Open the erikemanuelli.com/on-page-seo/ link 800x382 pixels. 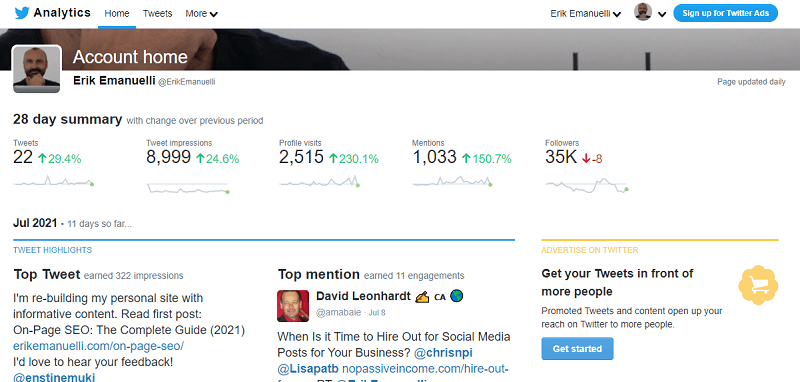98,346
